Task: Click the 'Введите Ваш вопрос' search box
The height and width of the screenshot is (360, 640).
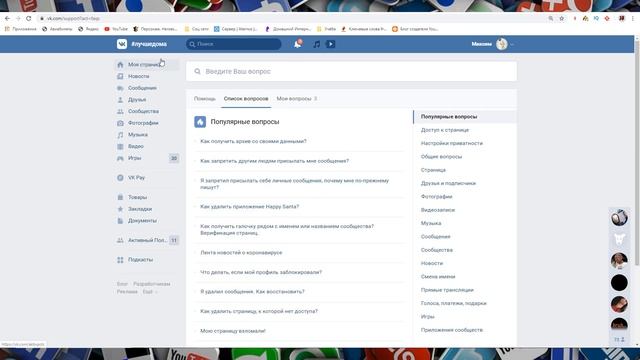Action: 351,71
